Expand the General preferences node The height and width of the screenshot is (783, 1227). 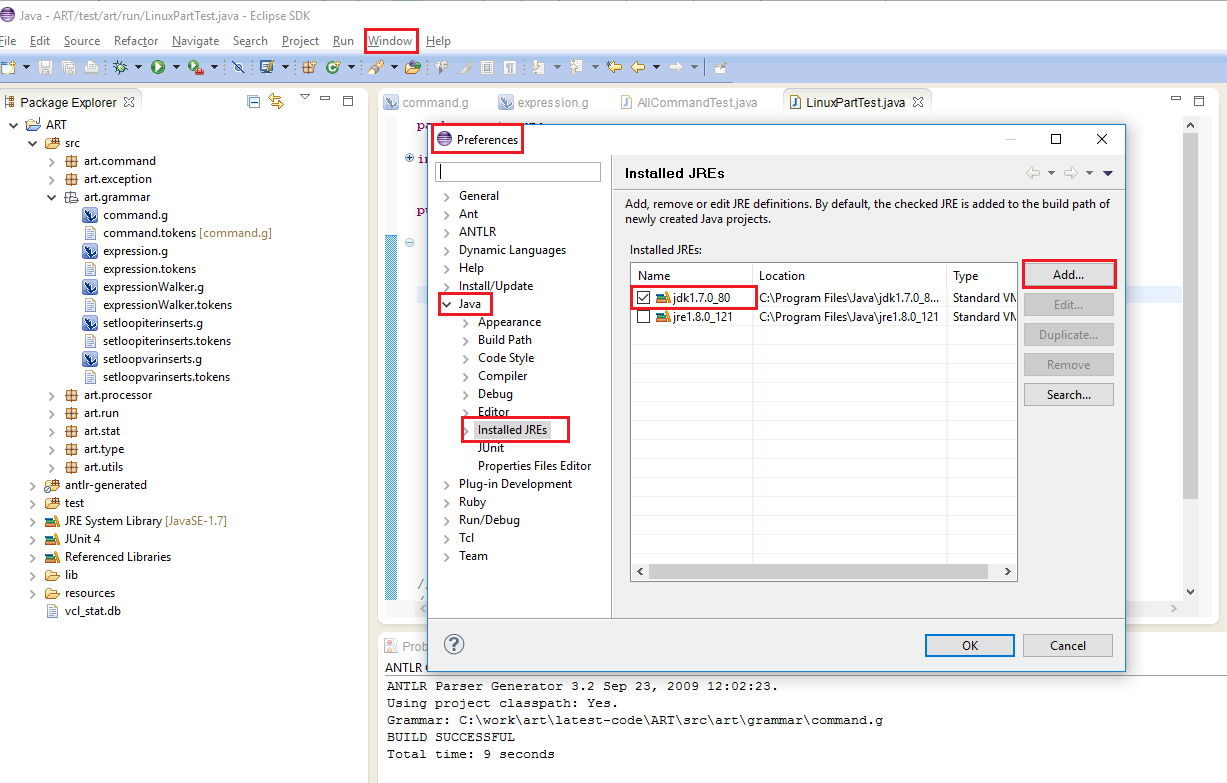447,196
